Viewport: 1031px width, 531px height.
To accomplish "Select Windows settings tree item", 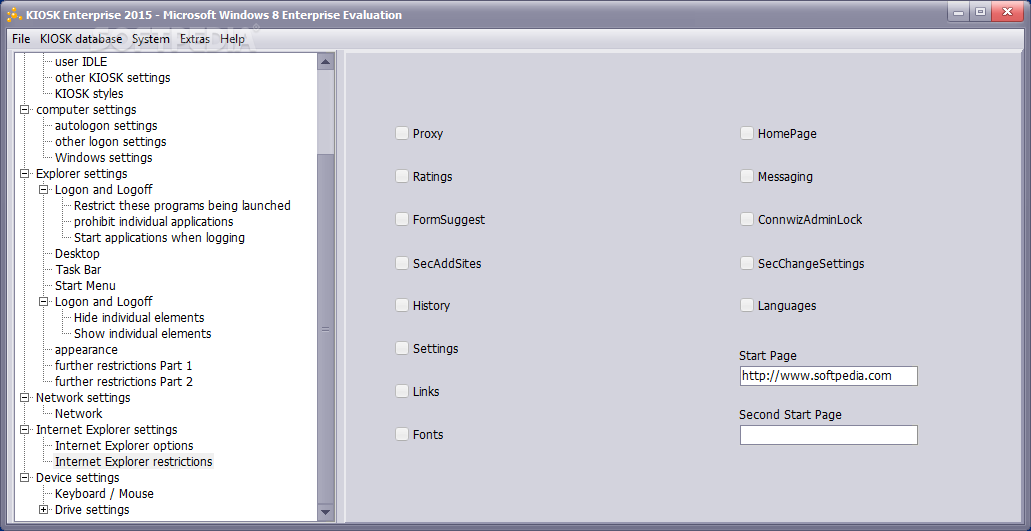I will coord(103,158).
